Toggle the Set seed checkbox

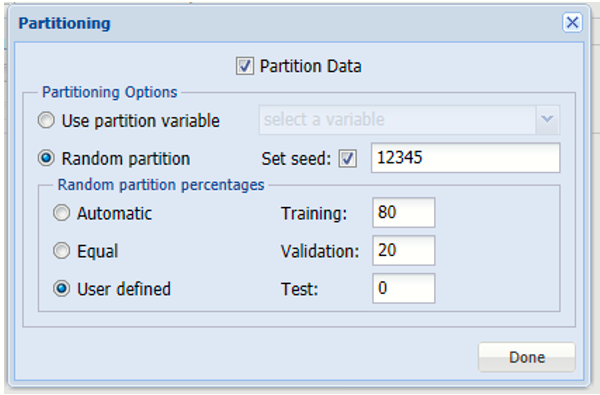[x=347, y=158]
